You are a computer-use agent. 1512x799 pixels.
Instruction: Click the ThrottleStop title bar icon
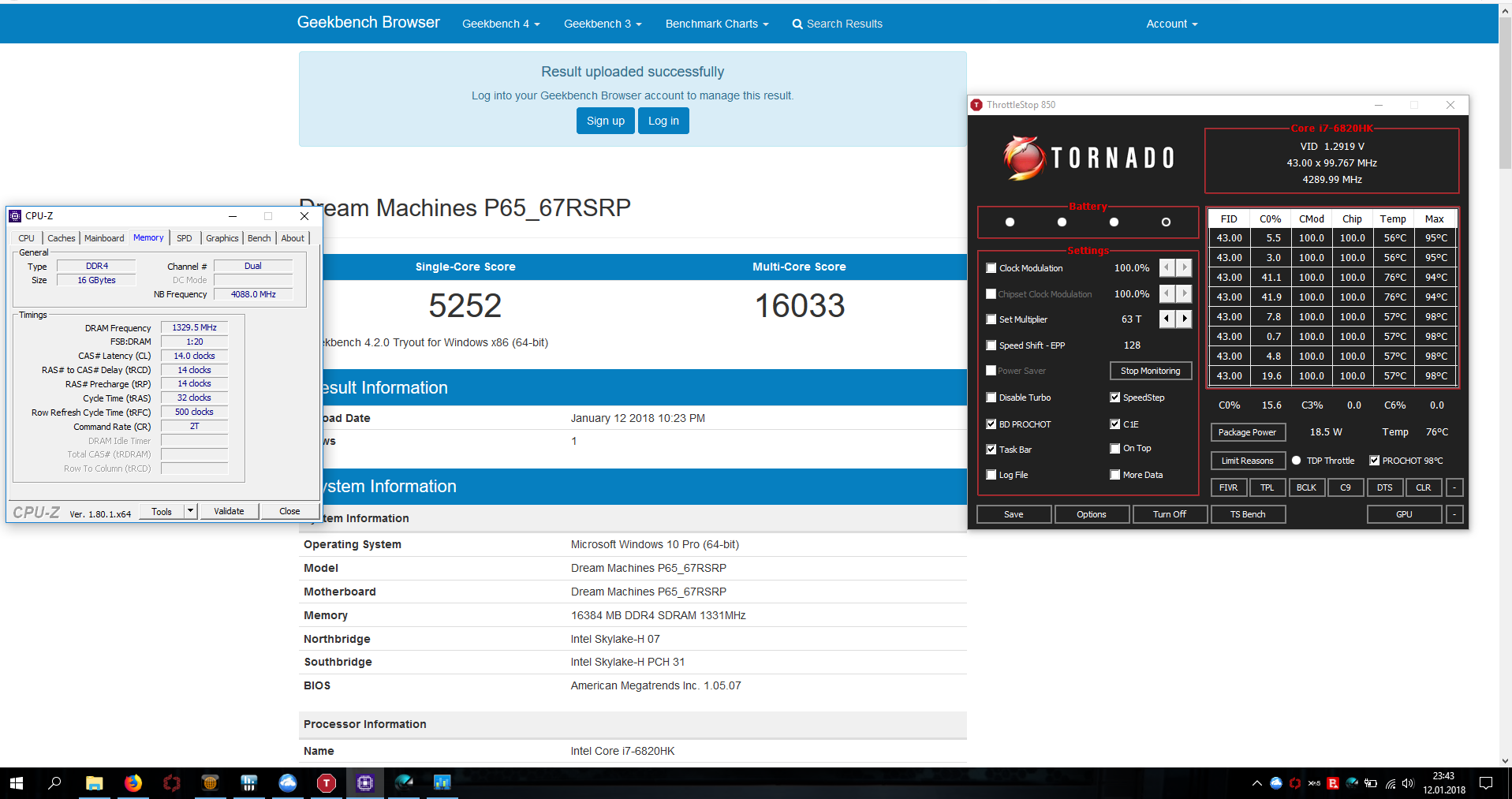pyautogui.click(x=977, y=105)
